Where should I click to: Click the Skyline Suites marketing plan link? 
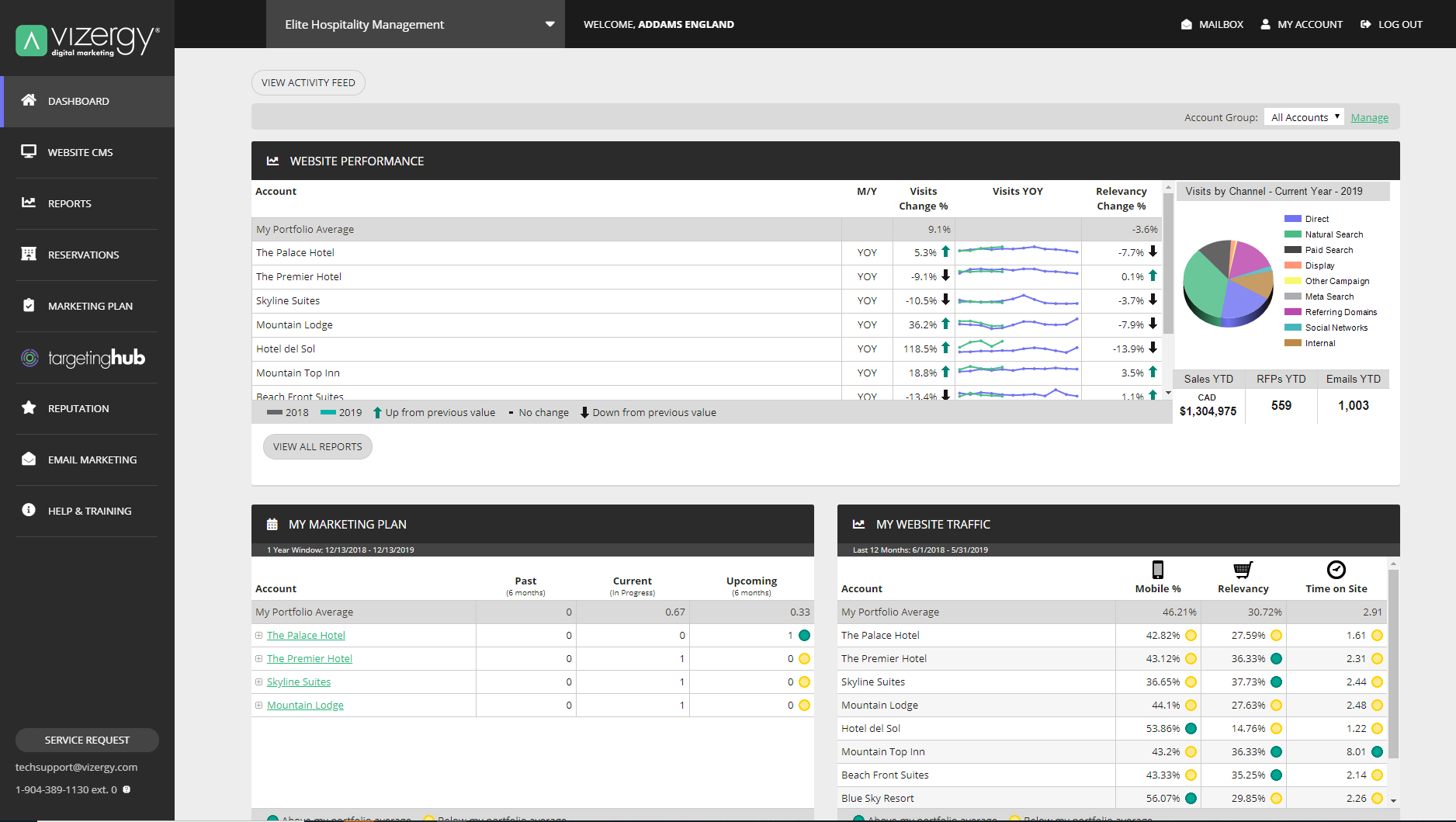[299, 682]
